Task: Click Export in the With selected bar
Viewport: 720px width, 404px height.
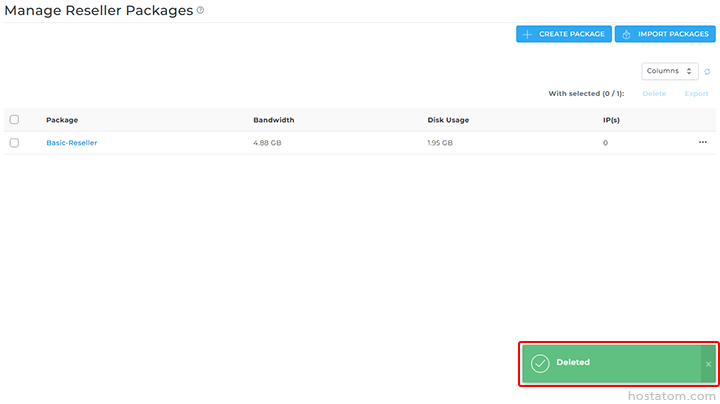Action: click(696, 93)
